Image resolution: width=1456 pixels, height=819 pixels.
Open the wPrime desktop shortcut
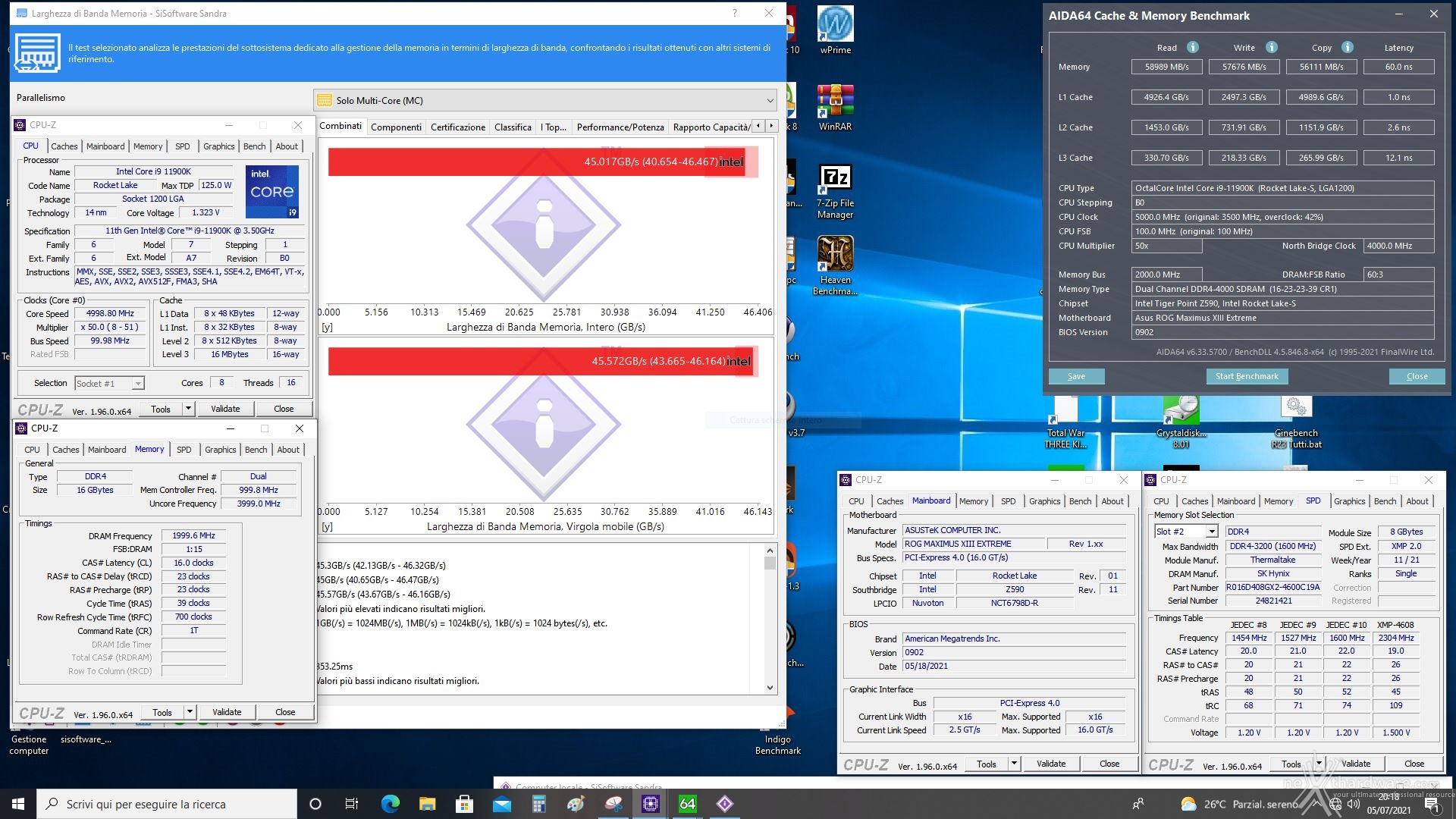(835, 30)
